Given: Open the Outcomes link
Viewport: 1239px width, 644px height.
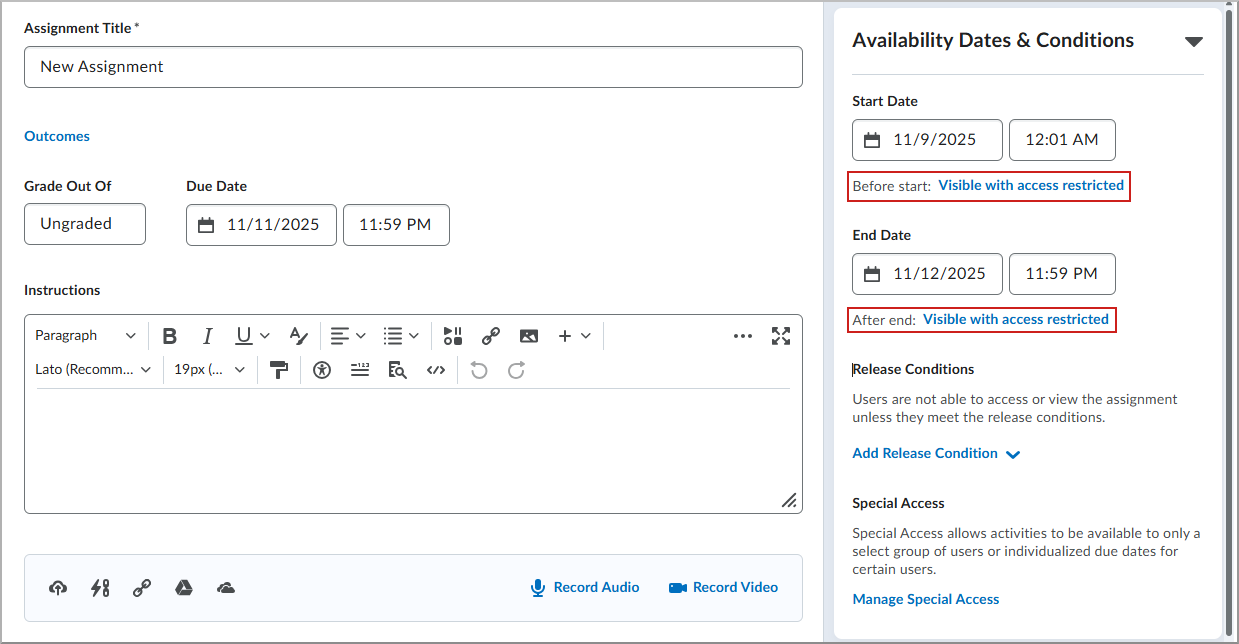Looking at the screenshot, I should (56, 135).
